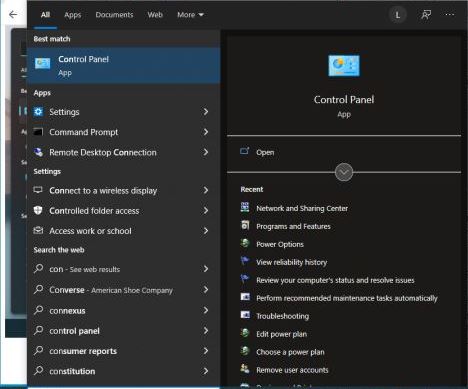The width and height of the screenshot is (468, 389).
Task: Click the Settings gear icon
Action: (38, 112)
